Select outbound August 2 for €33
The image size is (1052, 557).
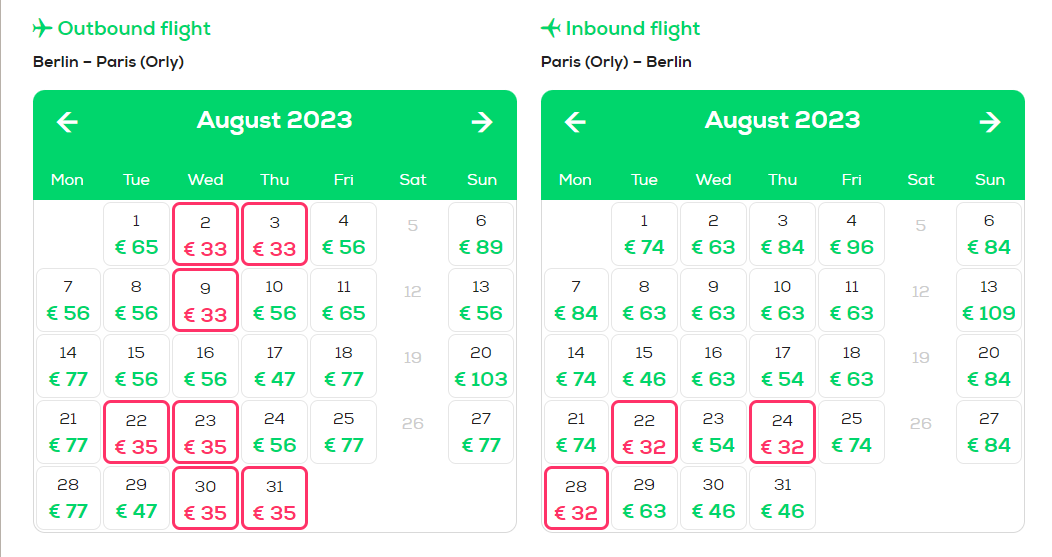205,234
